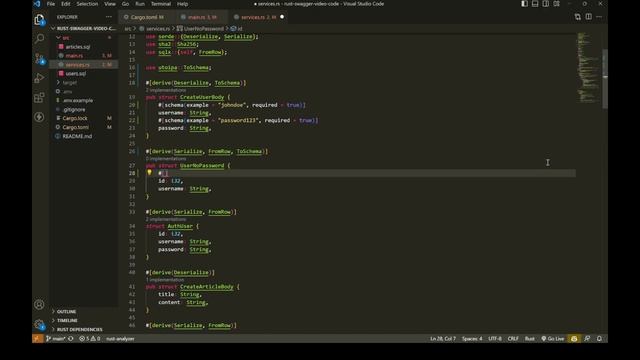
Task: Open the Manage gear icon
Action: (x=39, y=324)
